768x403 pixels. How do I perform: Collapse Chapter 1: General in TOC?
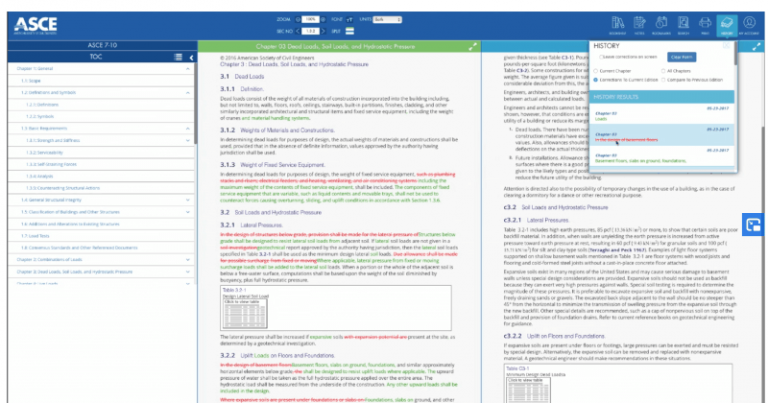tap(188, 69)
